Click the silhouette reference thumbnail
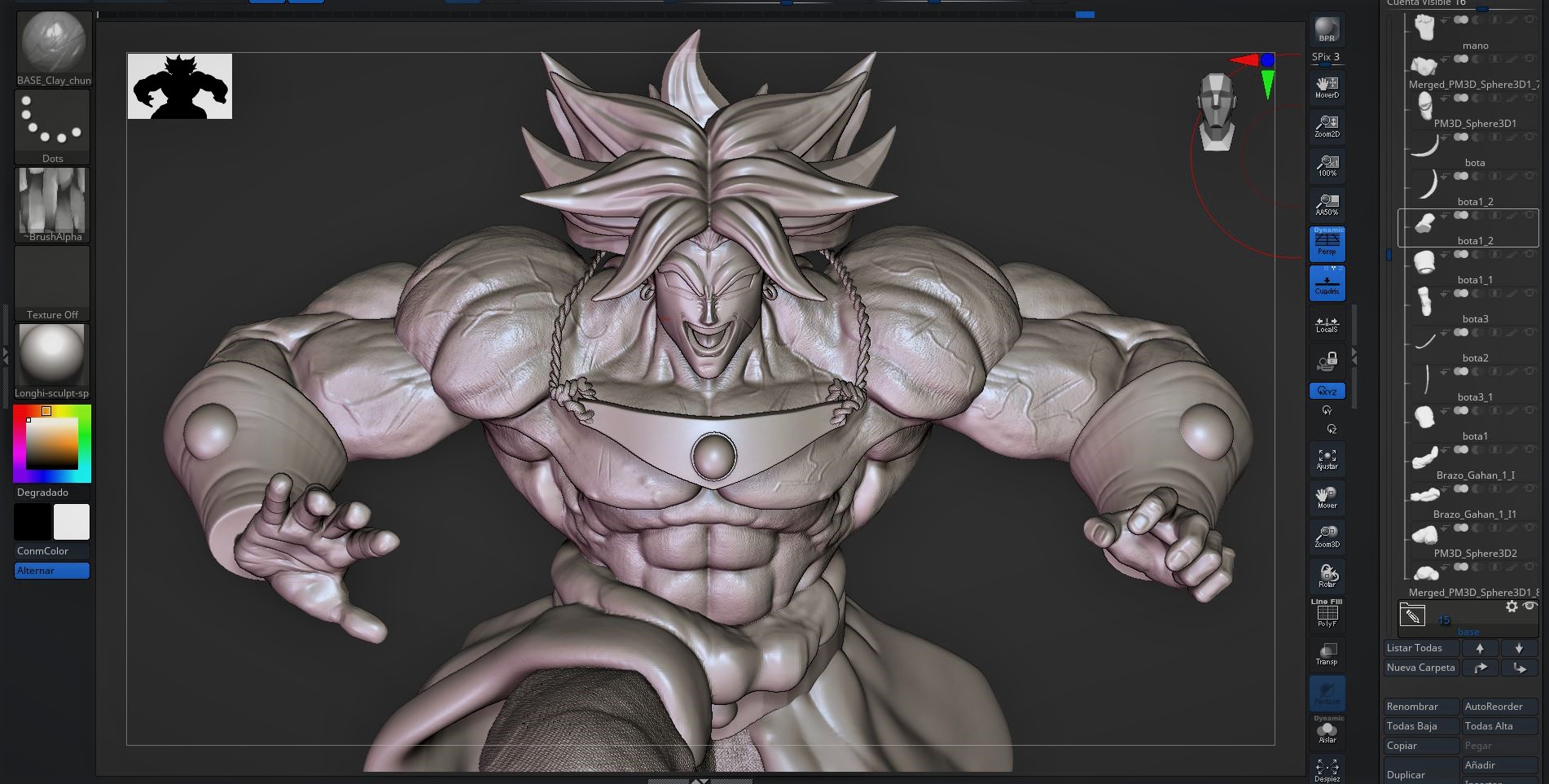The image size is (1549, 784). click(180, 86)
